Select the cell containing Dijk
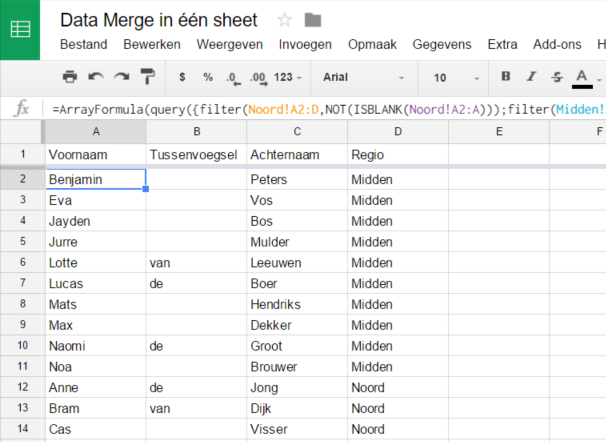 pos(297,408)
